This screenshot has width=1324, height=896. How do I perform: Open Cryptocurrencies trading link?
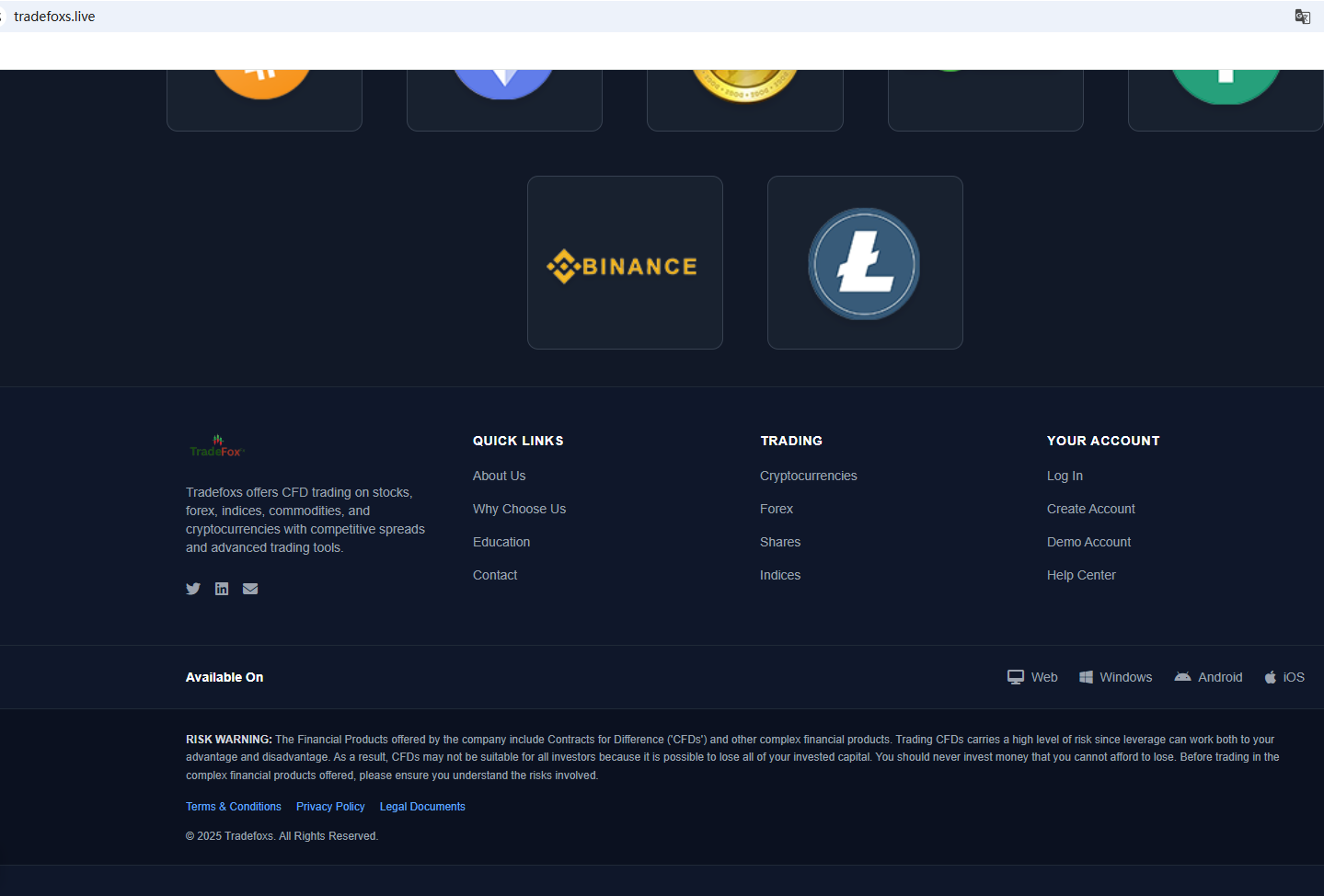[809, 476]
